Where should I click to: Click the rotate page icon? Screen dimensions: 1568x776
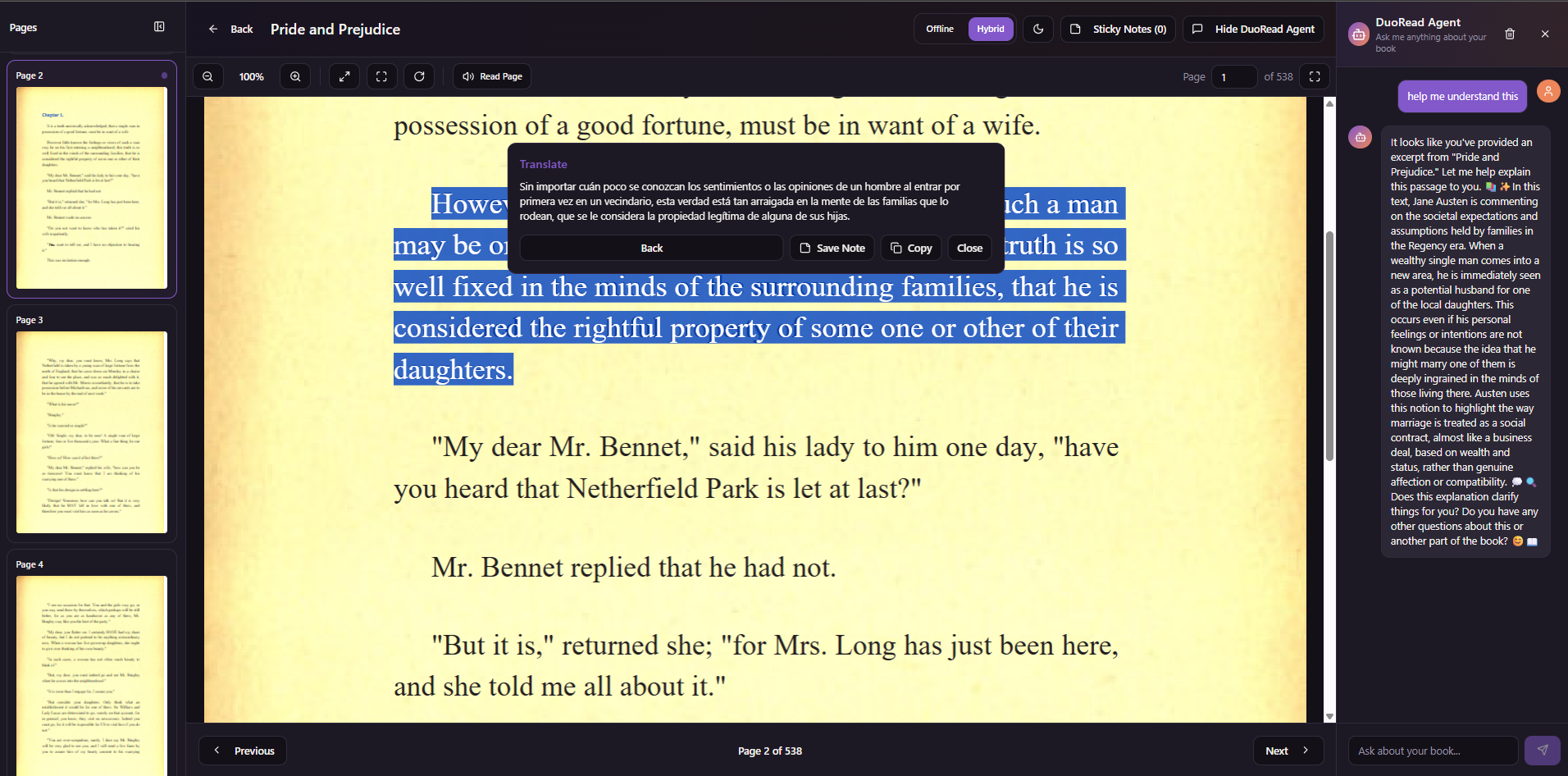(419, 76)
